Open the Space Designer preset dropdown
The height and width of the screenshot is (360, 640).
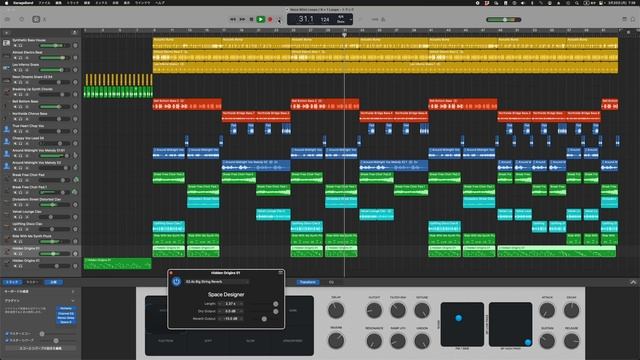click(216, 282)
